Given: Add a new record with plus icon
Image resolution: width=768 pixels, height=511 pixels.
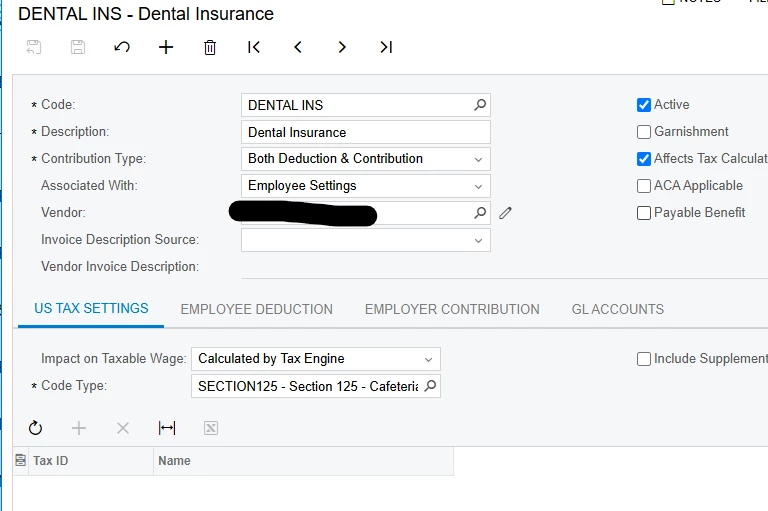Looking at the screenshot, I should tap(166, 47).
